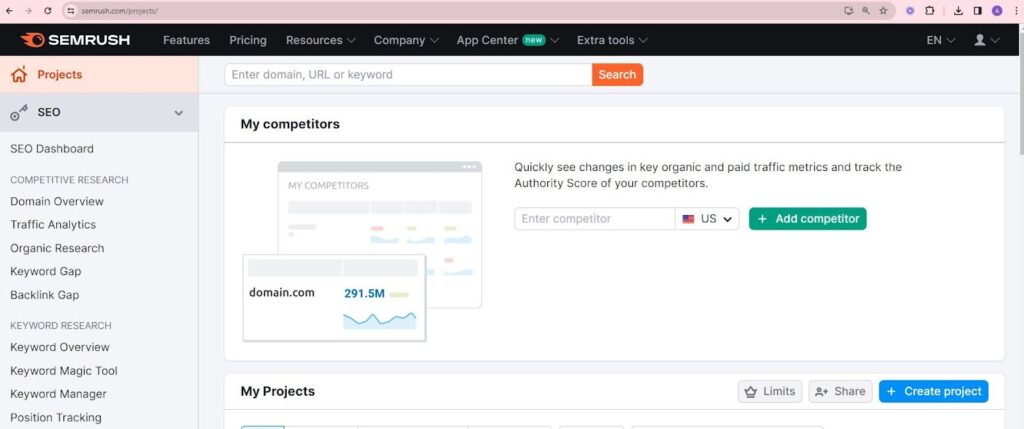Click the Limits button

(770, 391)
